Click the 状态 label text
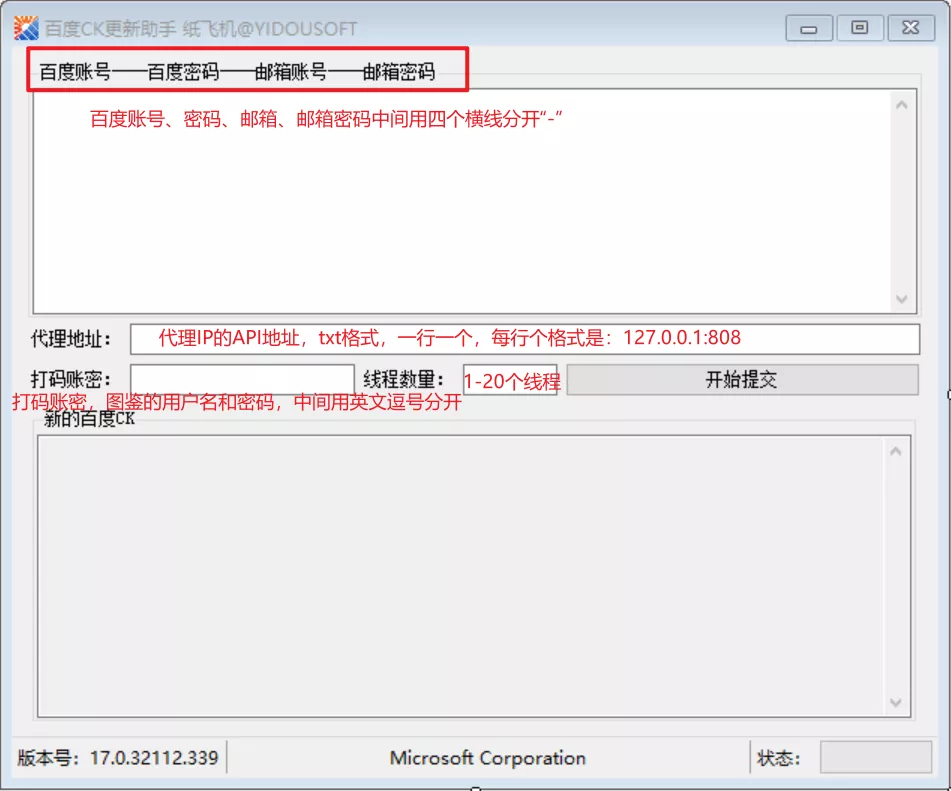 click(x=779, y=758)
